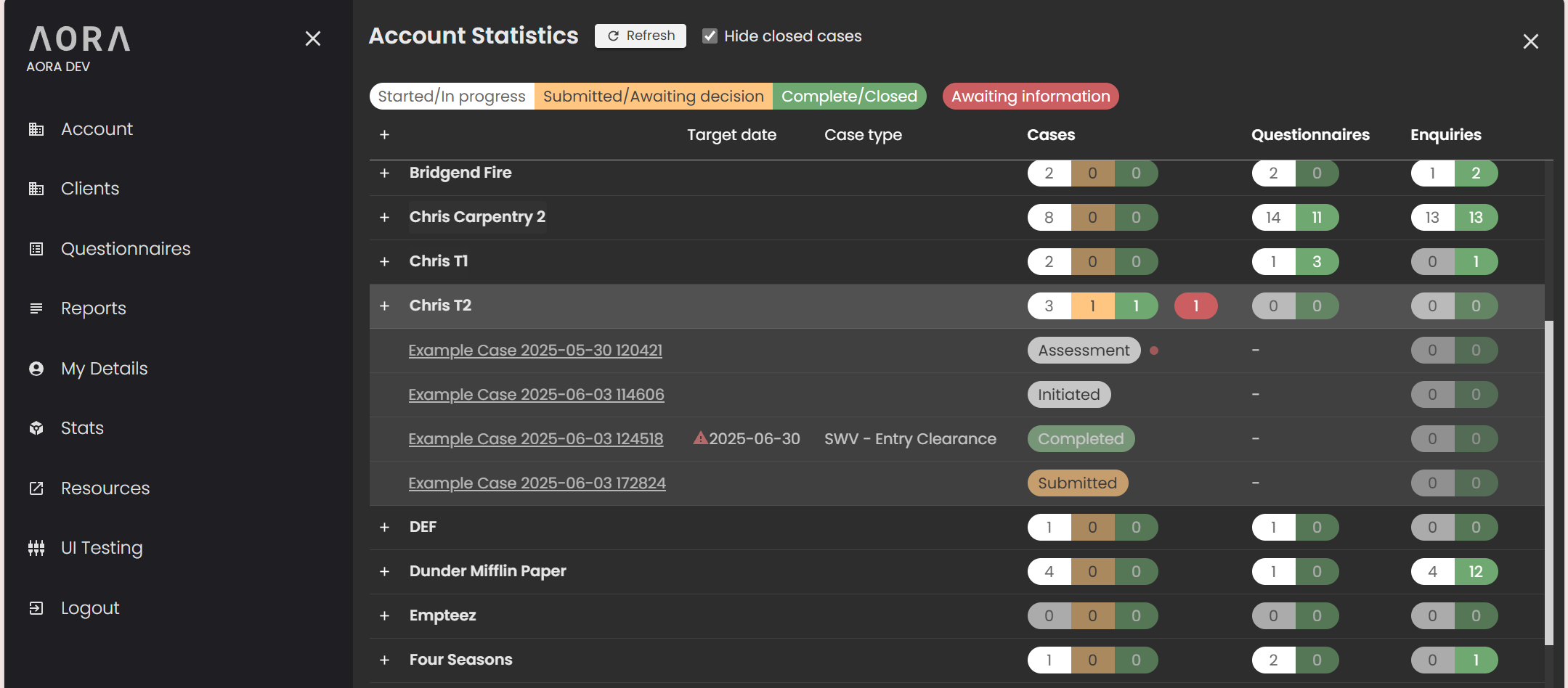
Task: Toggle the Awaiting information filter
Action: pyautogui.click(x=1030, y=96)
